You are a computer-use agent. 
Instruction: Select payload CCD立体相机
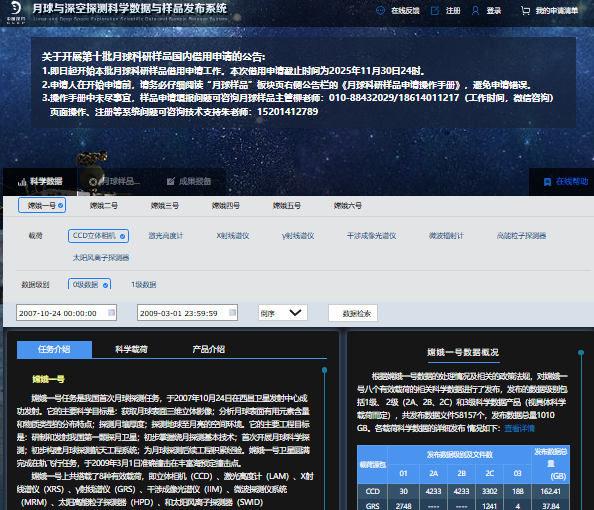(98, 236)
